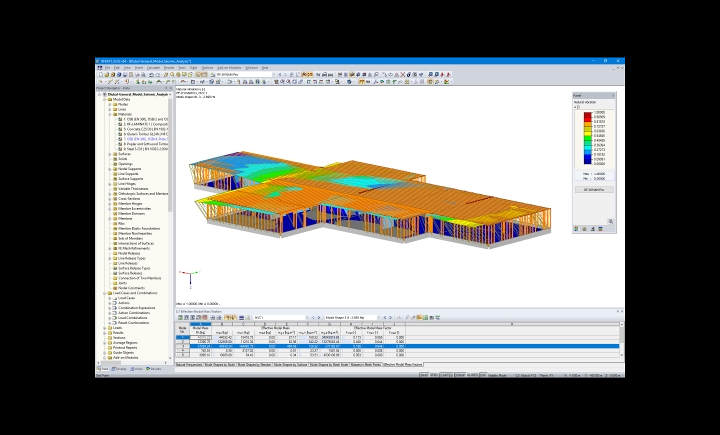This screenshot has width=720, height=435.
Task: Click the Undo arrow icon
Action: coord(151,74)
